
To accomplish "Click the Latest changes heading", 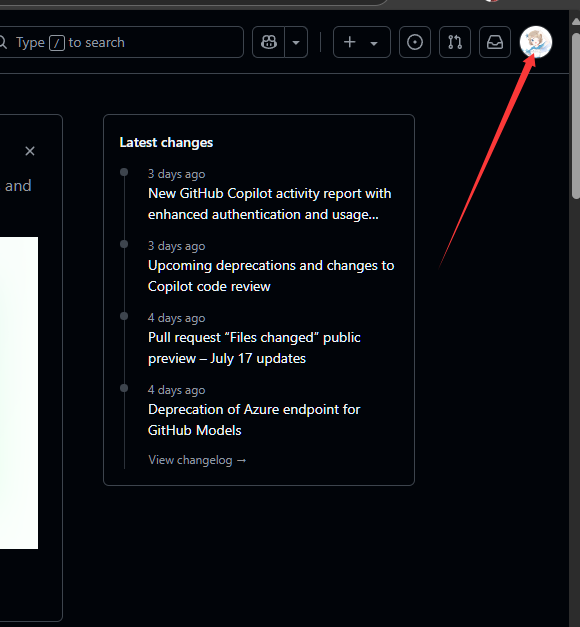I will [x=166, y=142].
